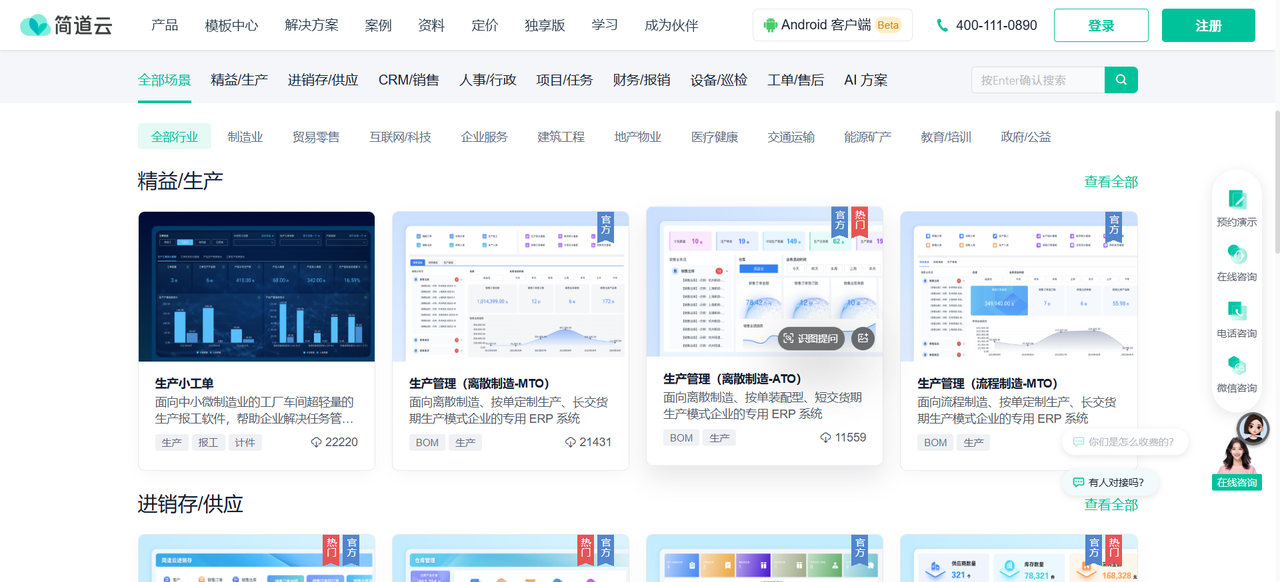Click the 有人对接吗? chat suggestion
This screenshot has width=1280, height=582.
[1108, 482]
